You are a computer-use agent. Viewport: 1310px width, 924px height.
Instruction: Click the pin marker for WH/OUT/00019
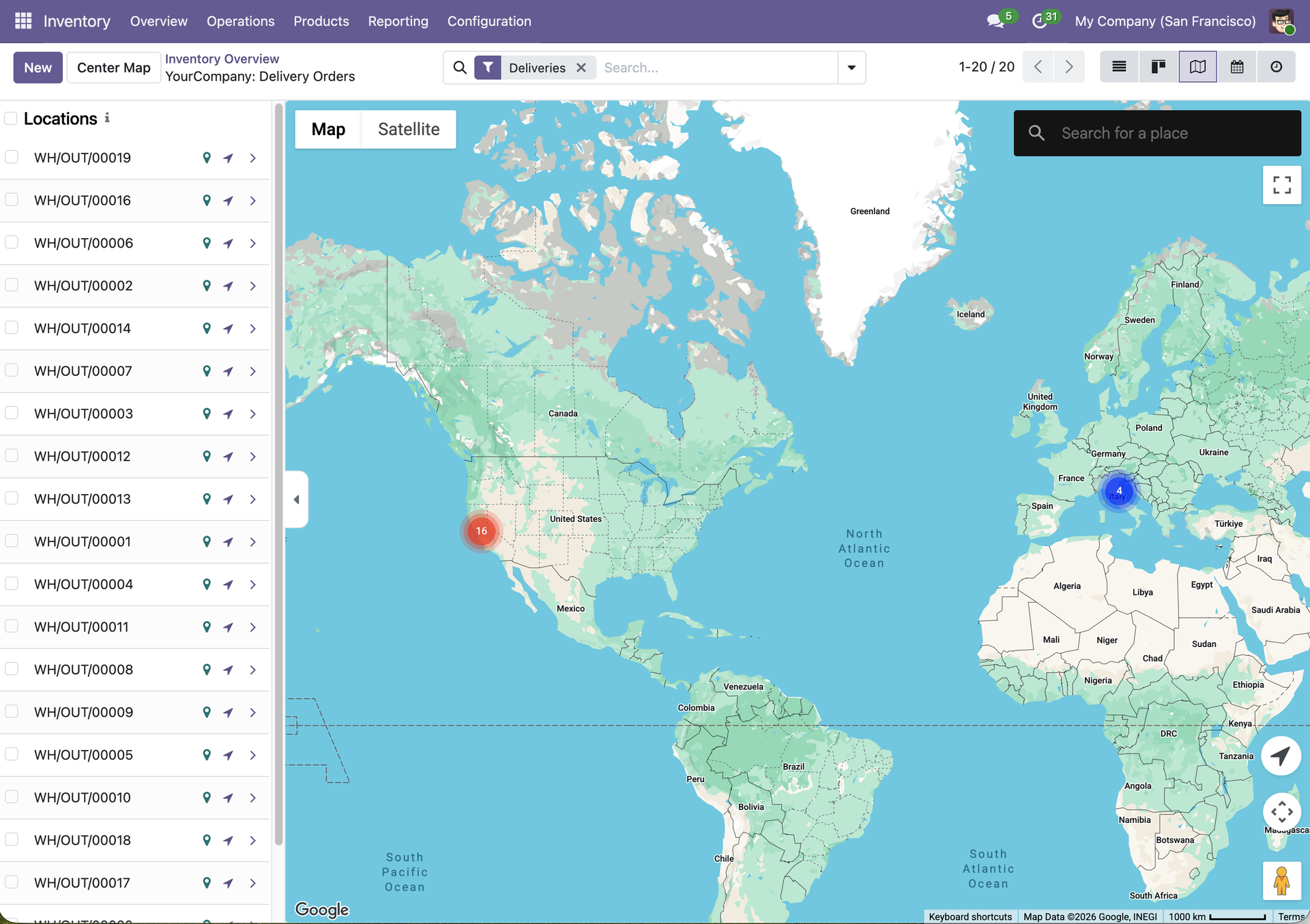207,158
